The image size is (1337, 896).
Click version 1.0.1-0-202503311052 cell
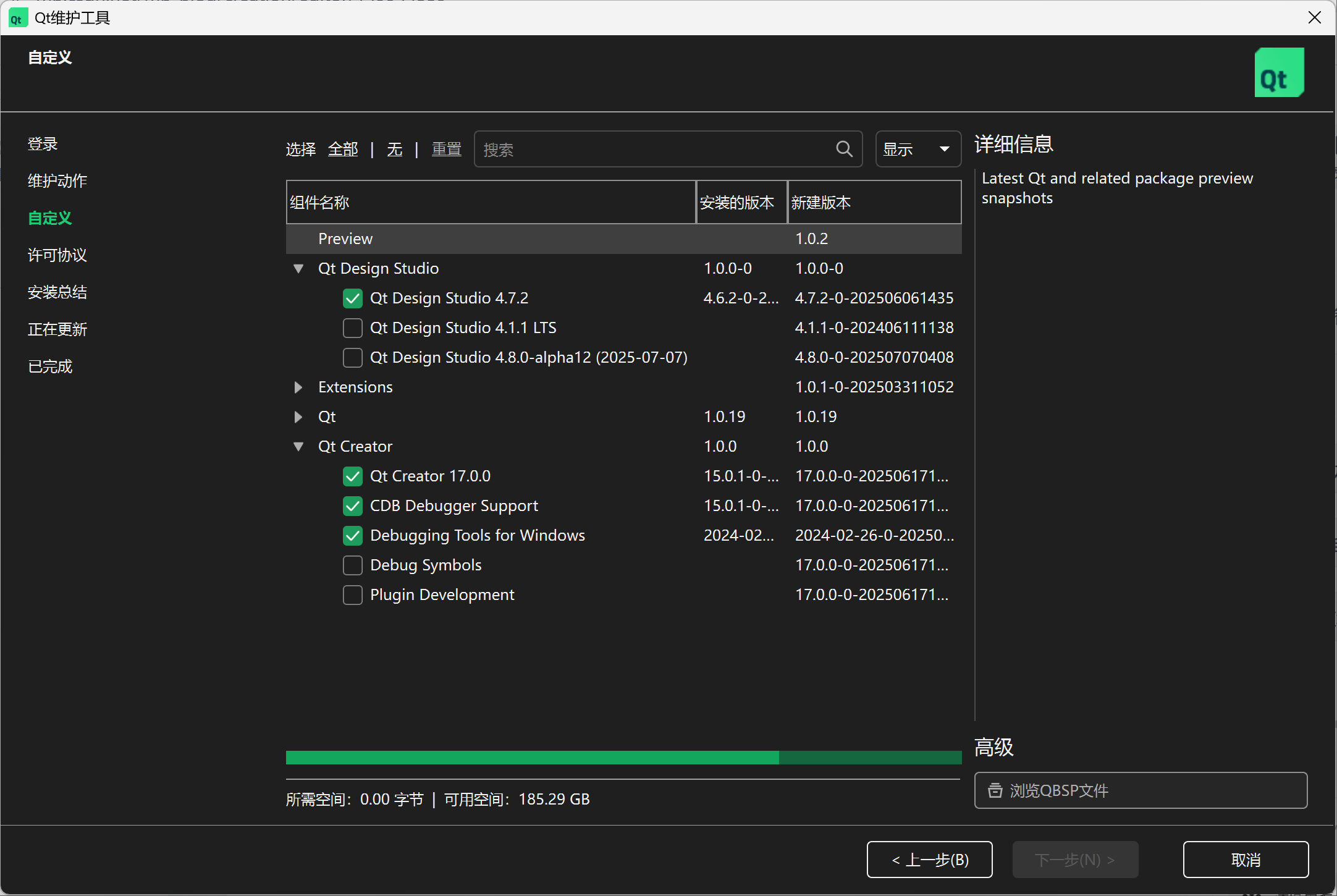tap(874, 387)
